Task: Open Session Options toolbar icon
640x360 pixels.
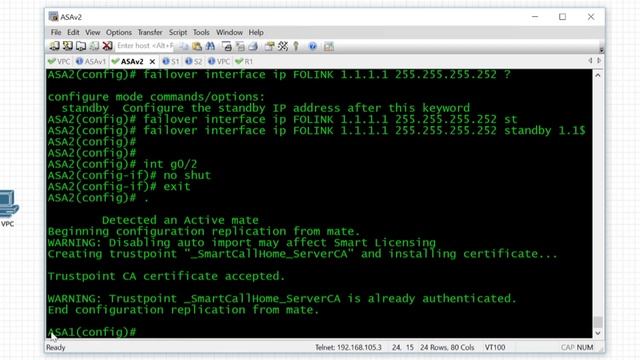Action: tap(269, 47)
